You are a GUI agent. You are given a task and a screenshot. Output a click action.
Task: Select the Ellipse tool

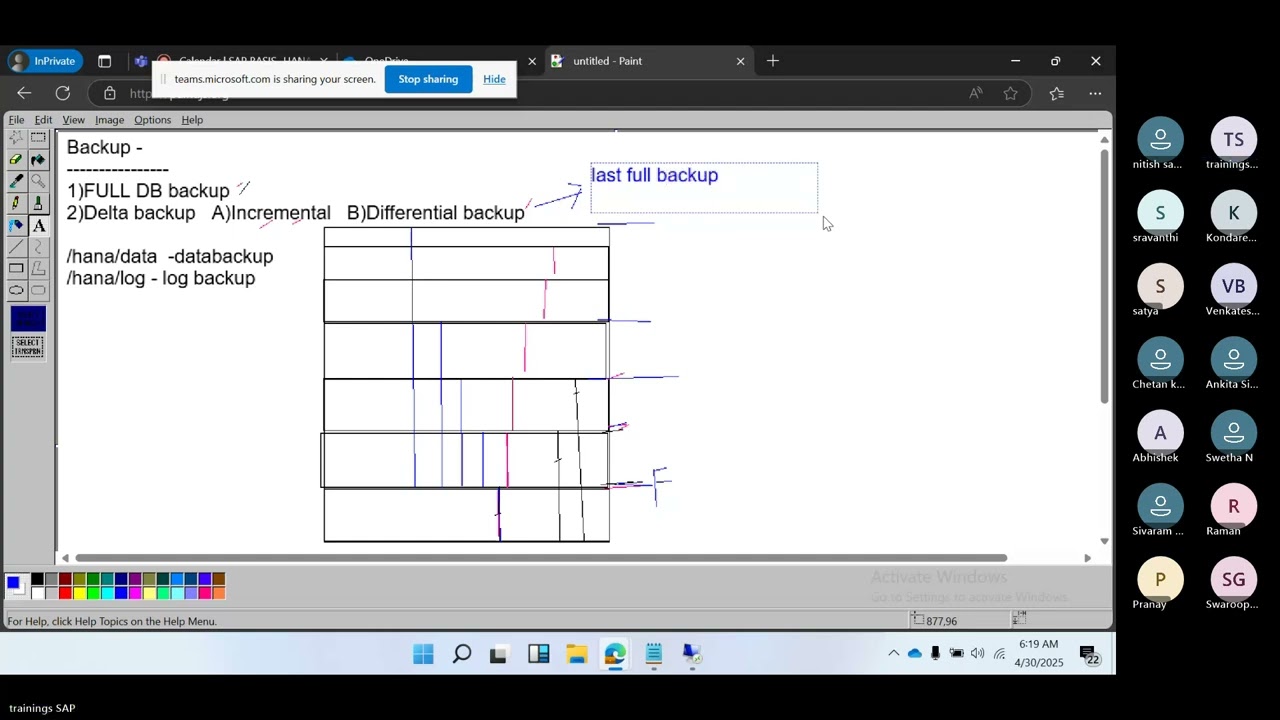coord(16,291)
